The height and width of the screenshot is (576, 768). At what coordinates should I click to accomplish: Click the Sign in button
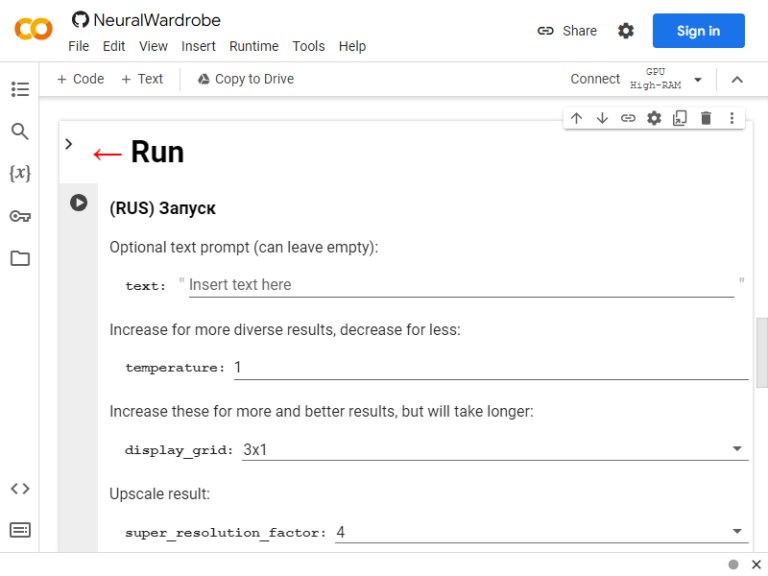[698, 31]
